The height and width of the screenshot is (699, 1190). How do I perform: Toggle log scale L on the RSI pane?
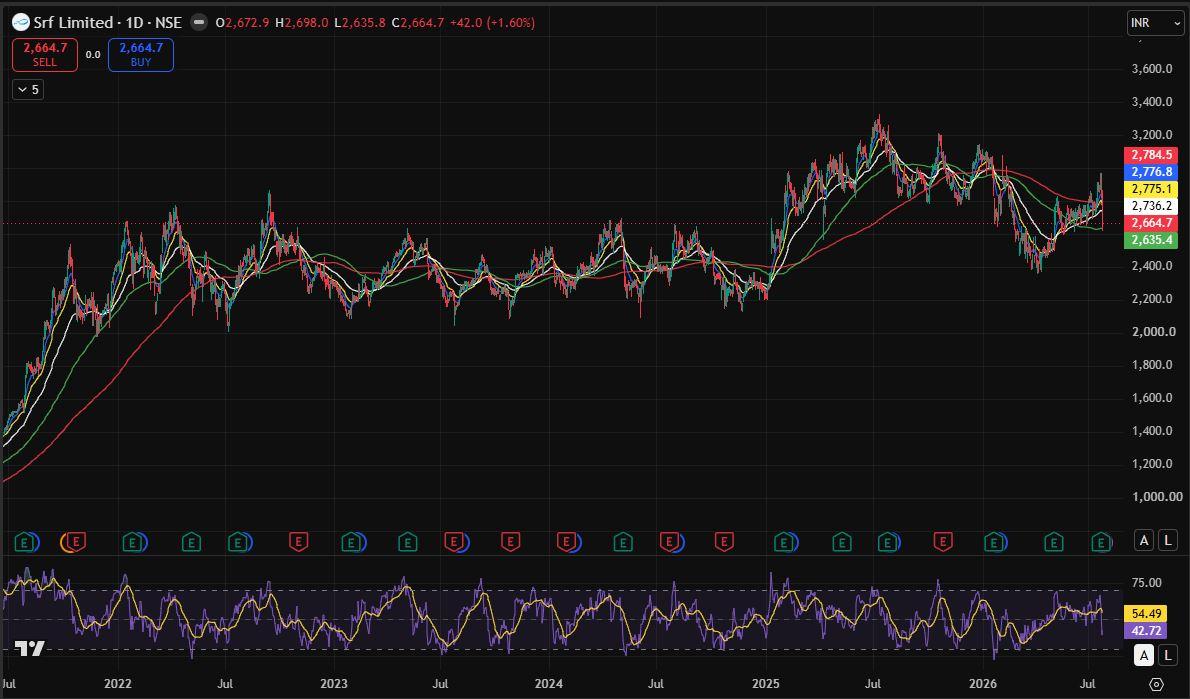pyautogui.click(x=1167, y=655)
